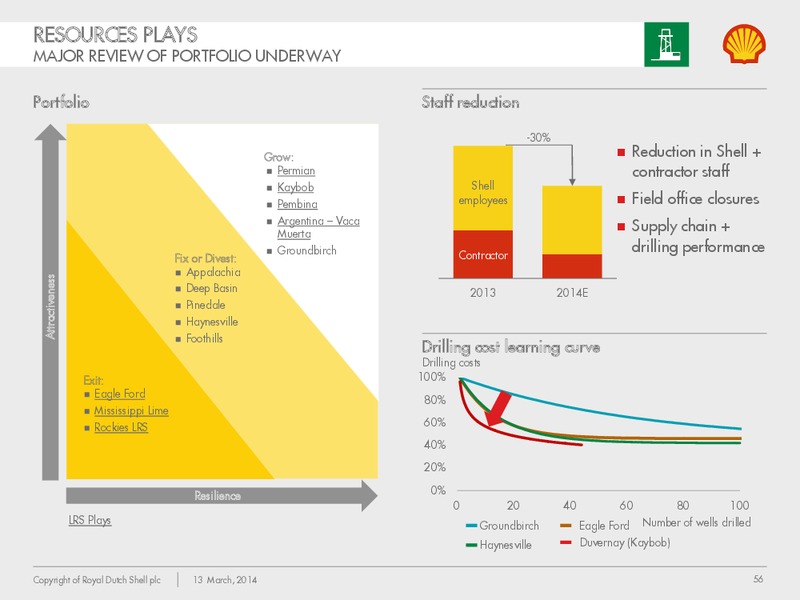The width and height of the screenshot is (800, 600).
Task: Click the 100% y-axis label
Action: [x=432, y=377]
